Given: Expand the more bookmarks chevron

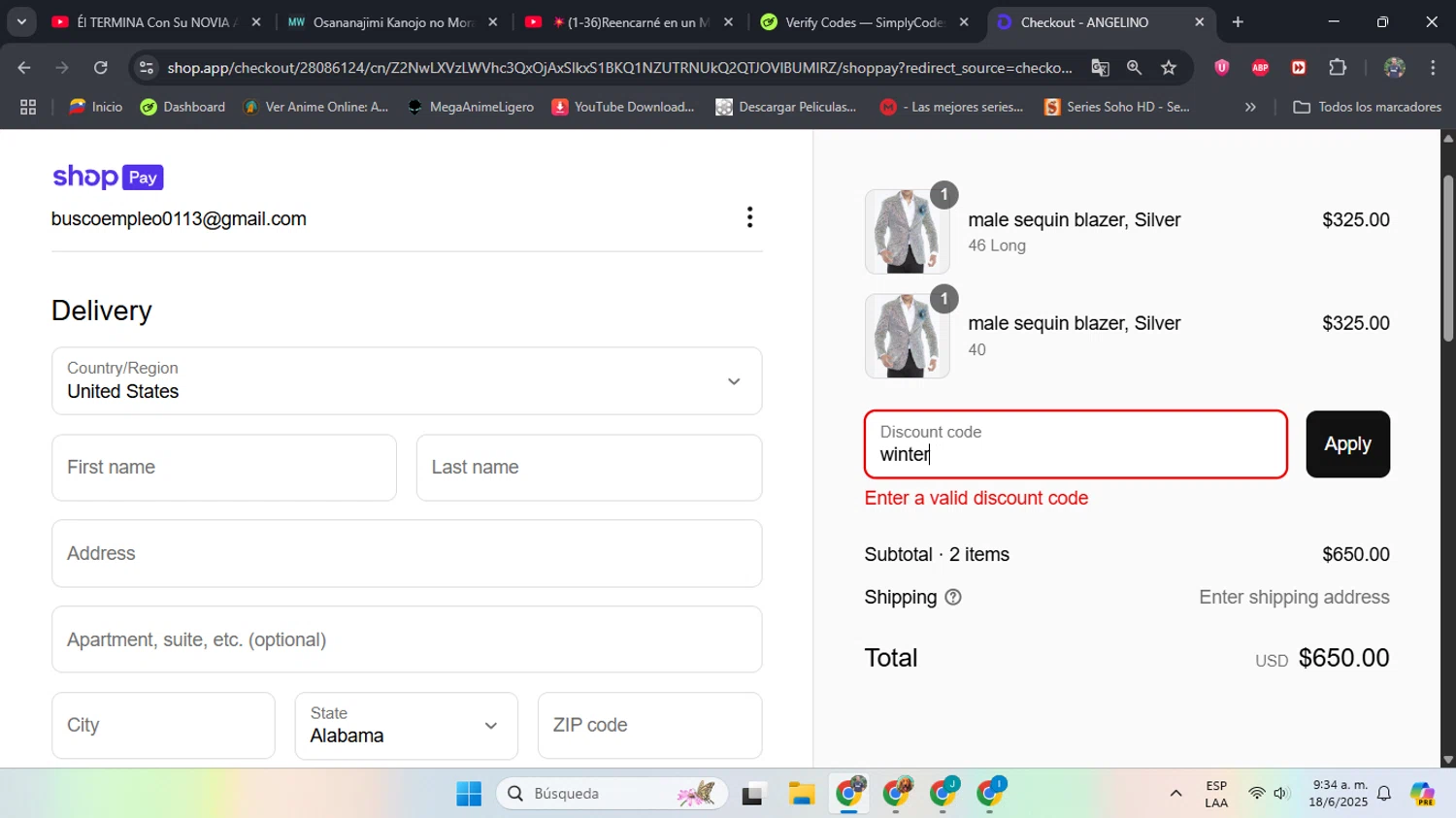Looking at the screenshot, I should [x=1250, y=108].
